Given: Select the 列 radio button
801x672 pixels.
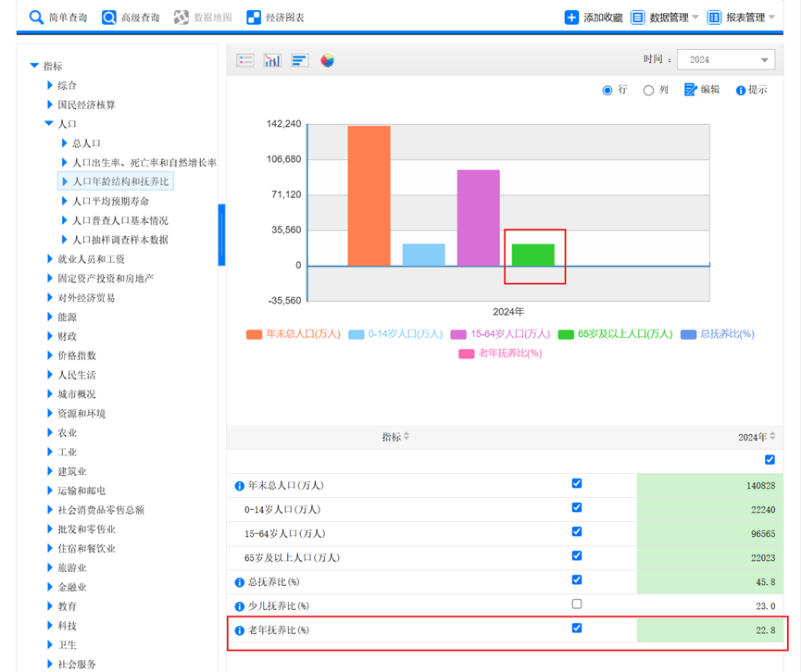Looking at the screenshot, I should pos(648,90).
